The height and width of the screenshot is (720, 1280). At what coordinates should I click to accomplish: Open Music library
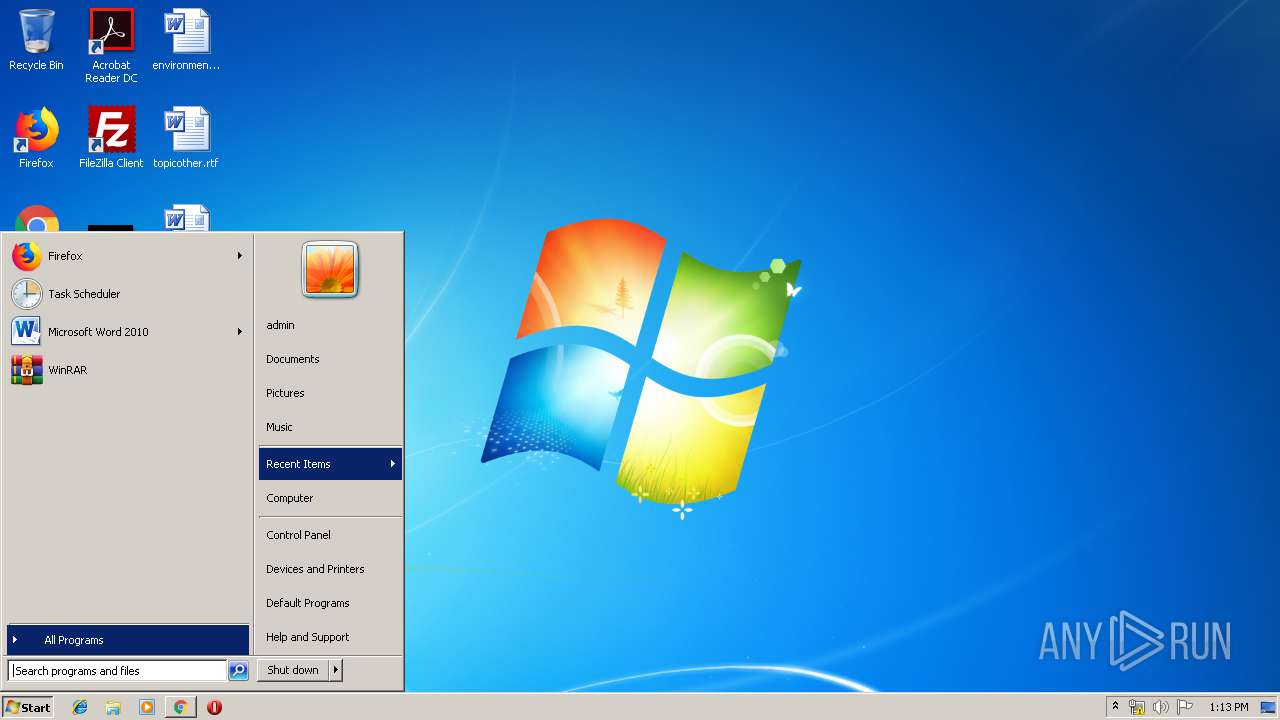330,427
